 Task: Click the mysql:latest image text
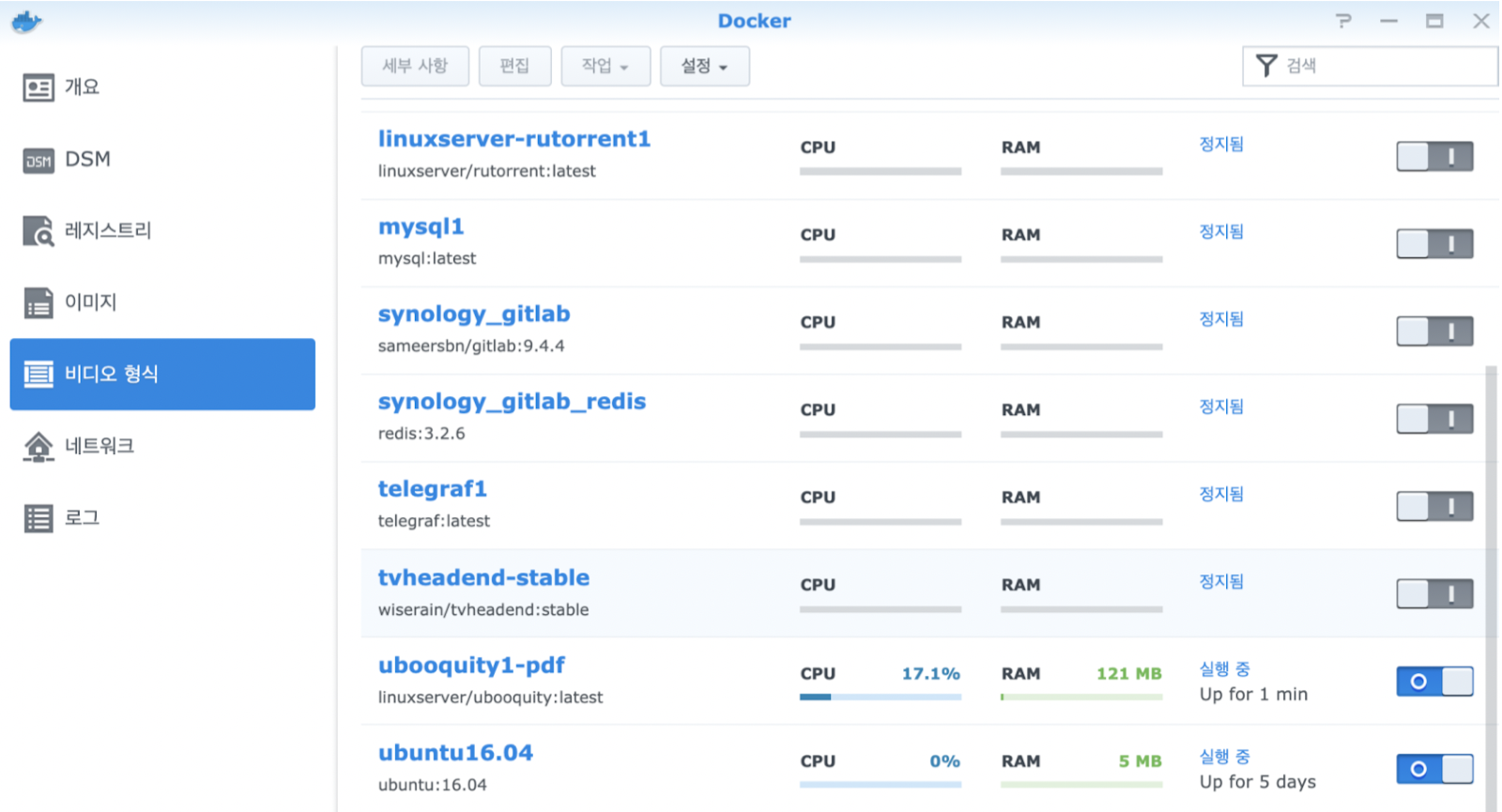427,259
